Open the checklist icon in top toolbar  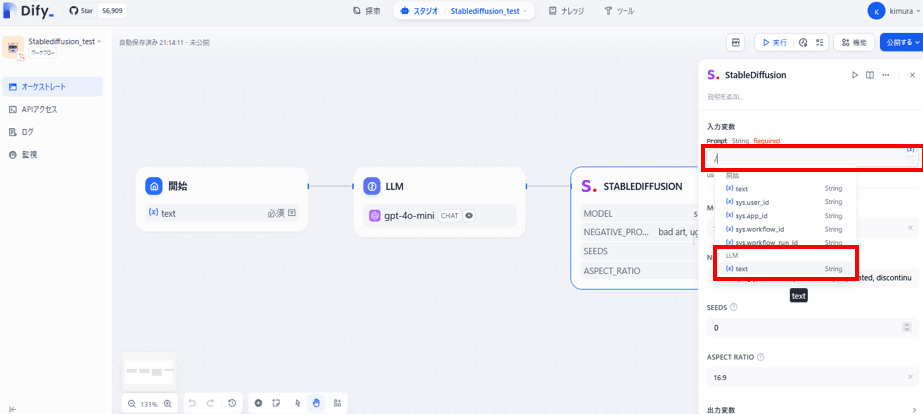tap(819, 42)
